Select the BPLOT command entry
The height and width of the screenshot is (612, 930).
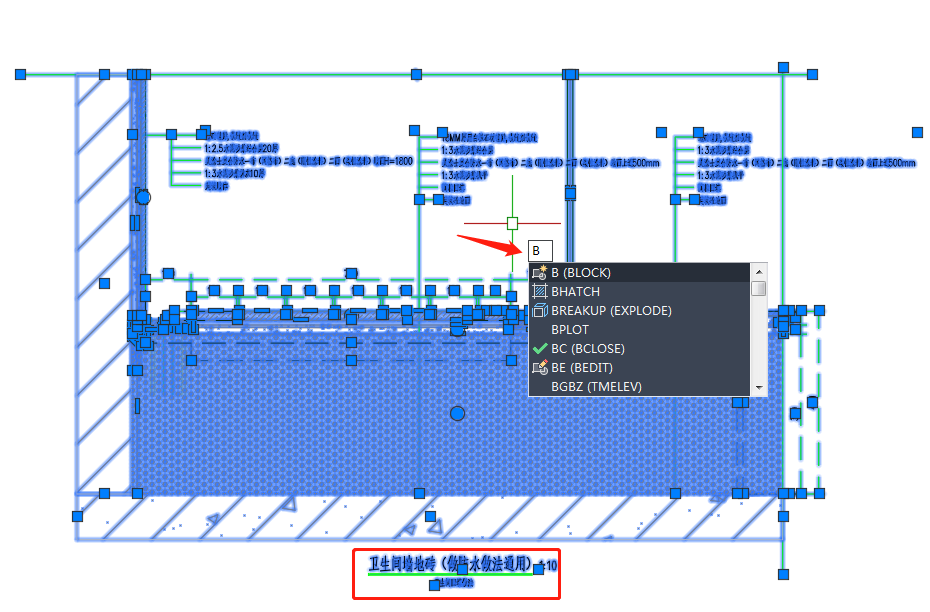[639, 330]
